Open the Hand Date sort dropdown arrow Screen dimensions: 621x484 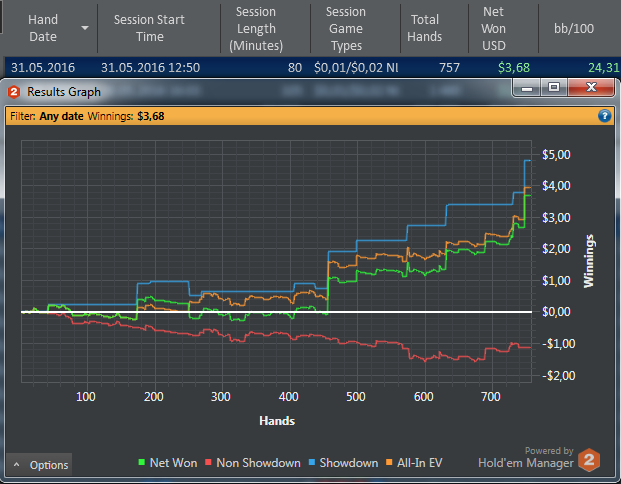pyautogui.click(x=85, y=28)
